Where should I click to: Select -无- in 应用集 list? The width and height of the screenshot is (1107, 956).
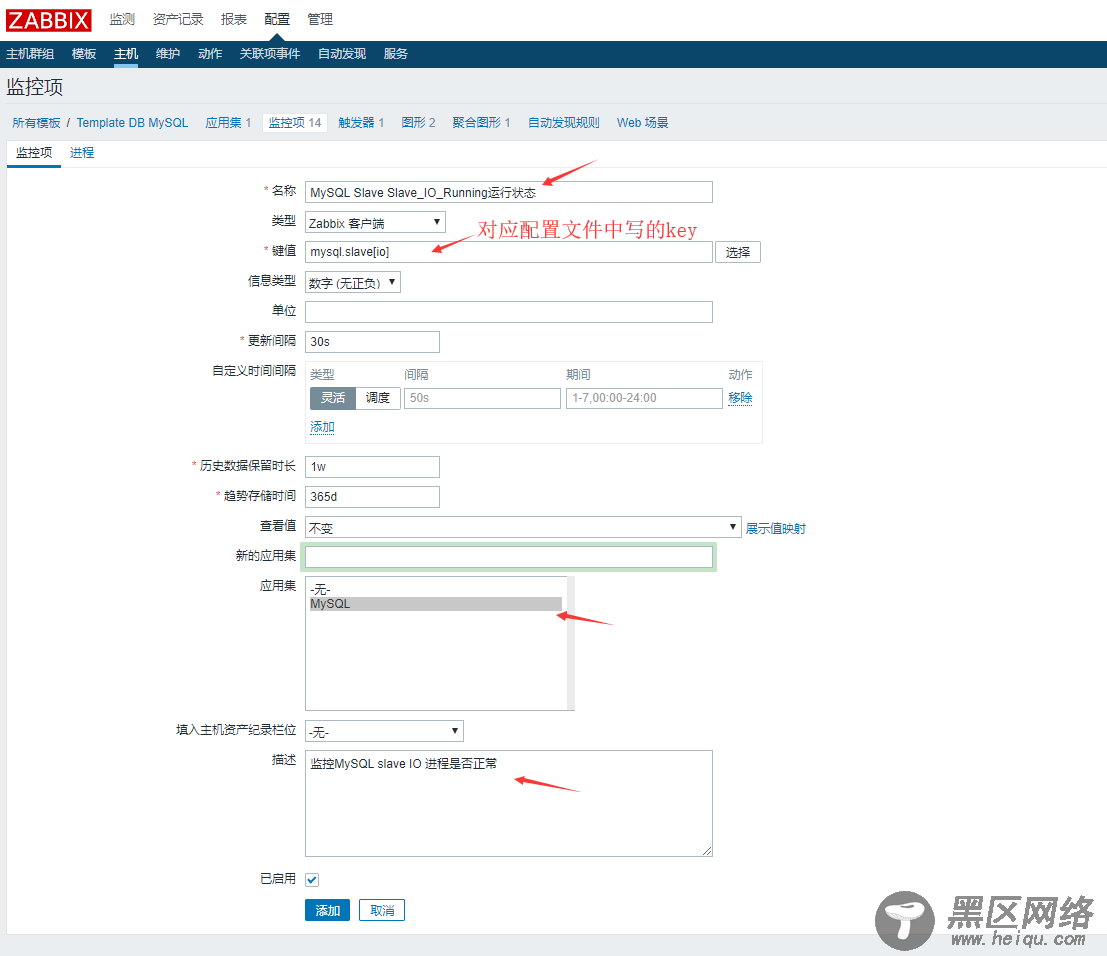(436, 590)
